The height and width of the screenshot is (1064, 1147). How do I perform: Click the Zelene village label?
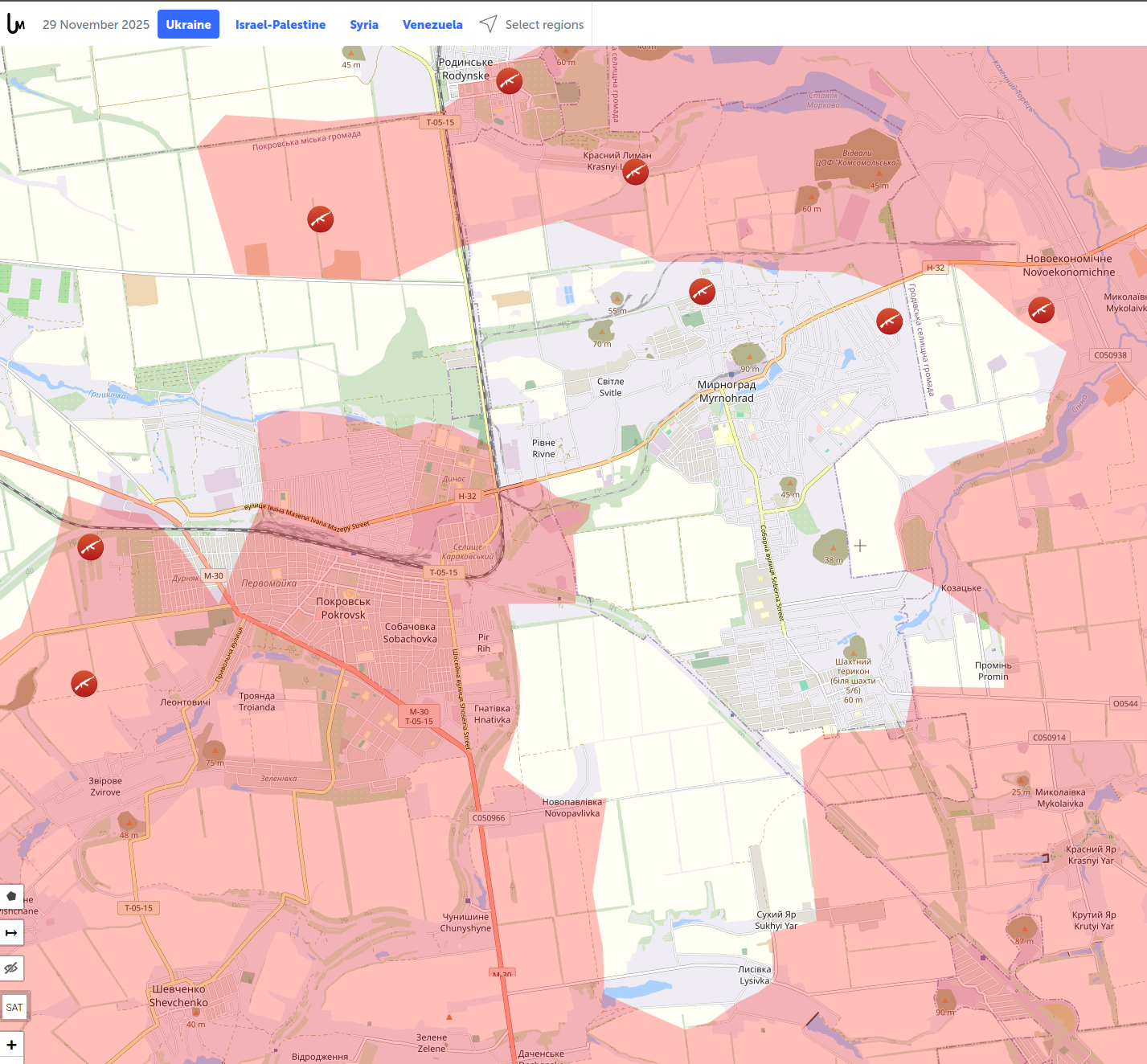432,1043
